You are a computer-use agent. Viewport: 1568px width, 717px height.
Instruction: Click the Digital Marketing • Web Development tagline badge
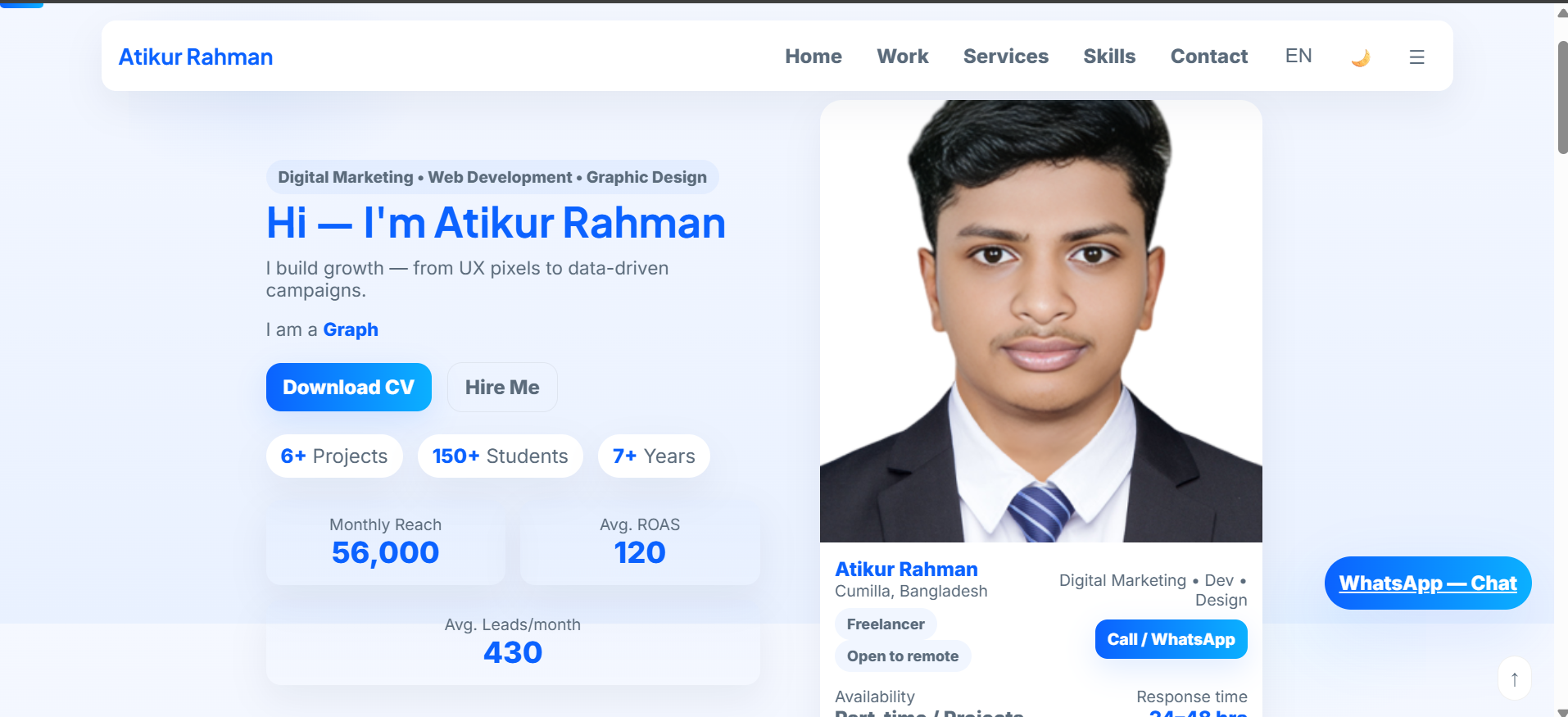point(492,177)
